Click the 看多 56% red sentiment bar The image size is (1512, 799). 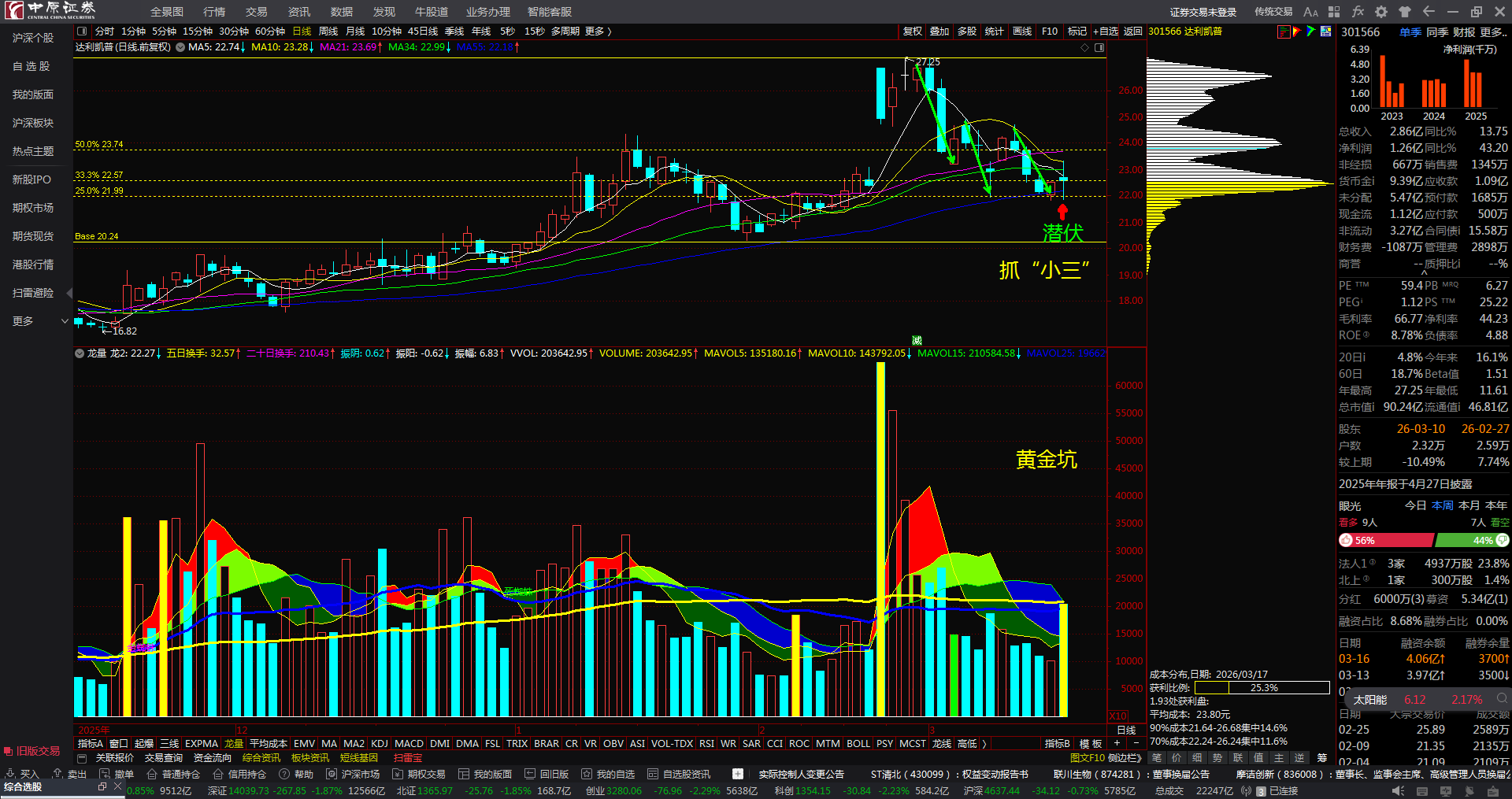(x=1385, y=540)
